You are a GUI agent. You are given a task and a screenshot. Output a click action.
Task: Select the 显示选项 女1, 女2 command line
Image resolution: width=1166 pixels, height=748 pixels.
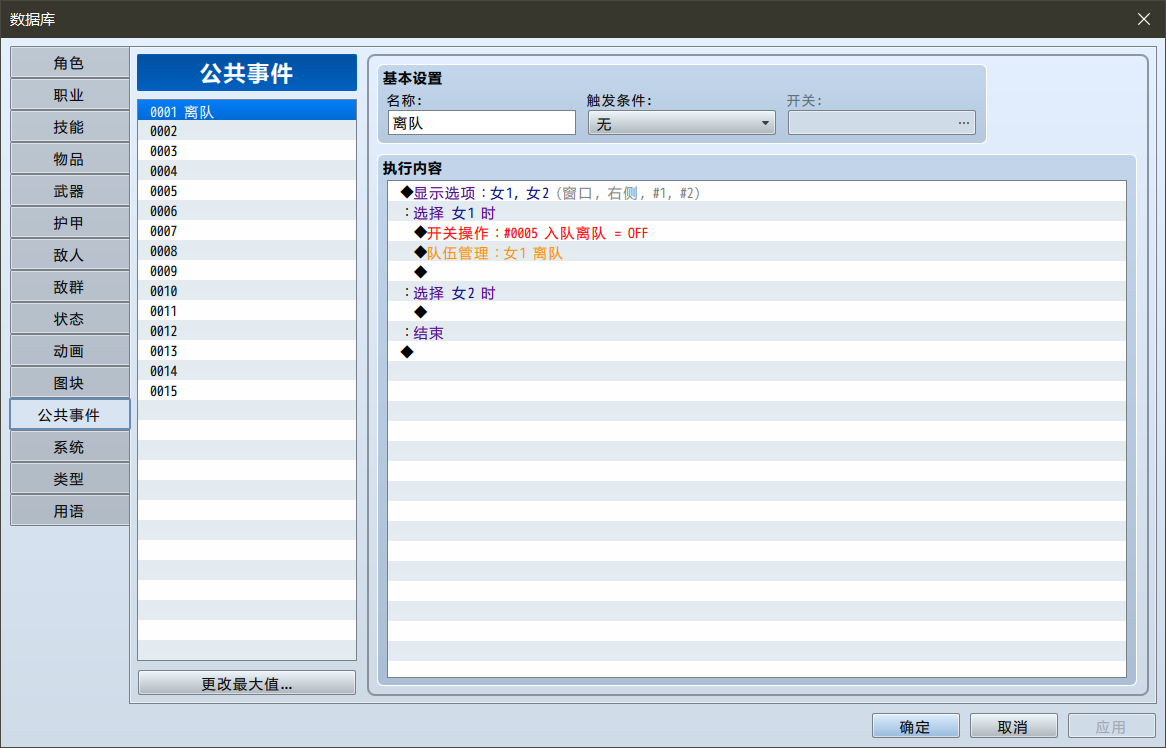click(x=757, y=193)
